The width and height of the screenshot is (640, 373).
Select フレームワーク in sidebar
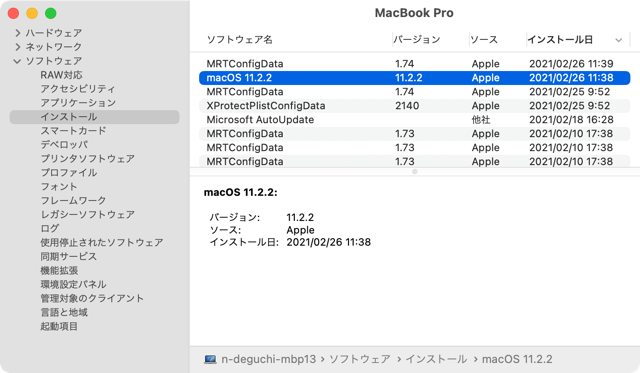click(73, 200)
